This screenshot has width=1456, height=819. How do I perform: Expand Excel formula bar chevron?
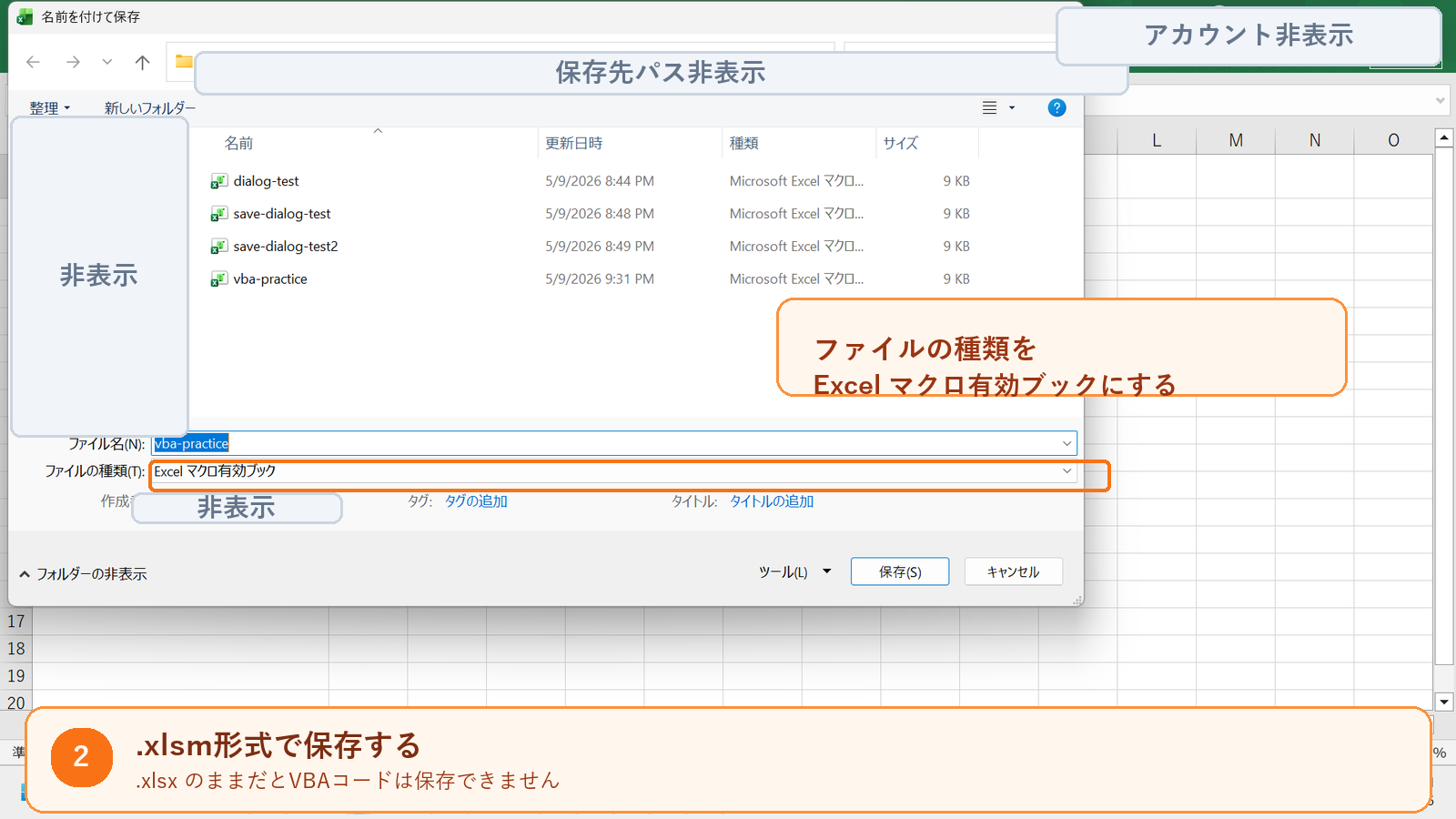1441,100
